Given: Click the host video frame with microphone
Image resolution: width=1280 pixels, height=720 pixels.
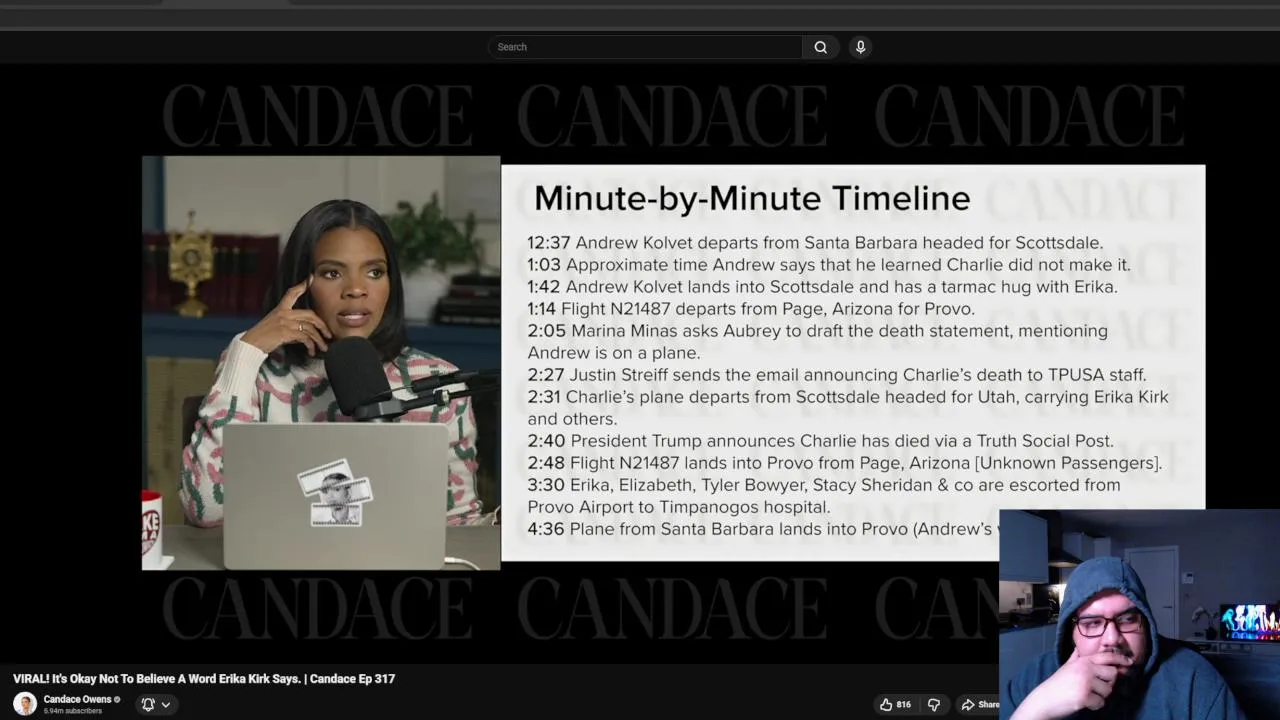Looking at the screenshot, I should point(321,363).
